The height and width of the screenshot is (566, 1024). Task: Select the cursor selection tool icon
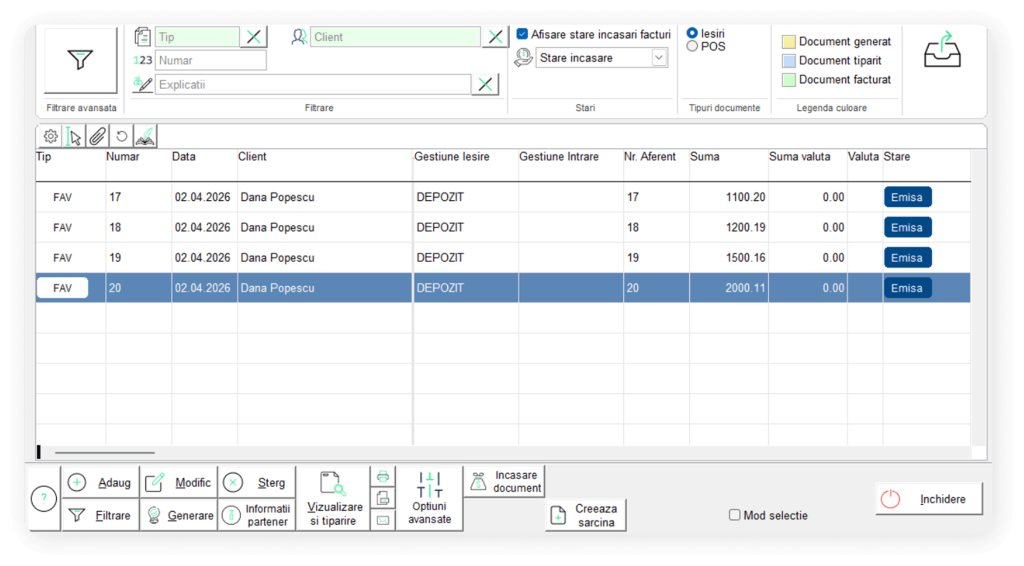pyautogui.click(x=74, y=136)
